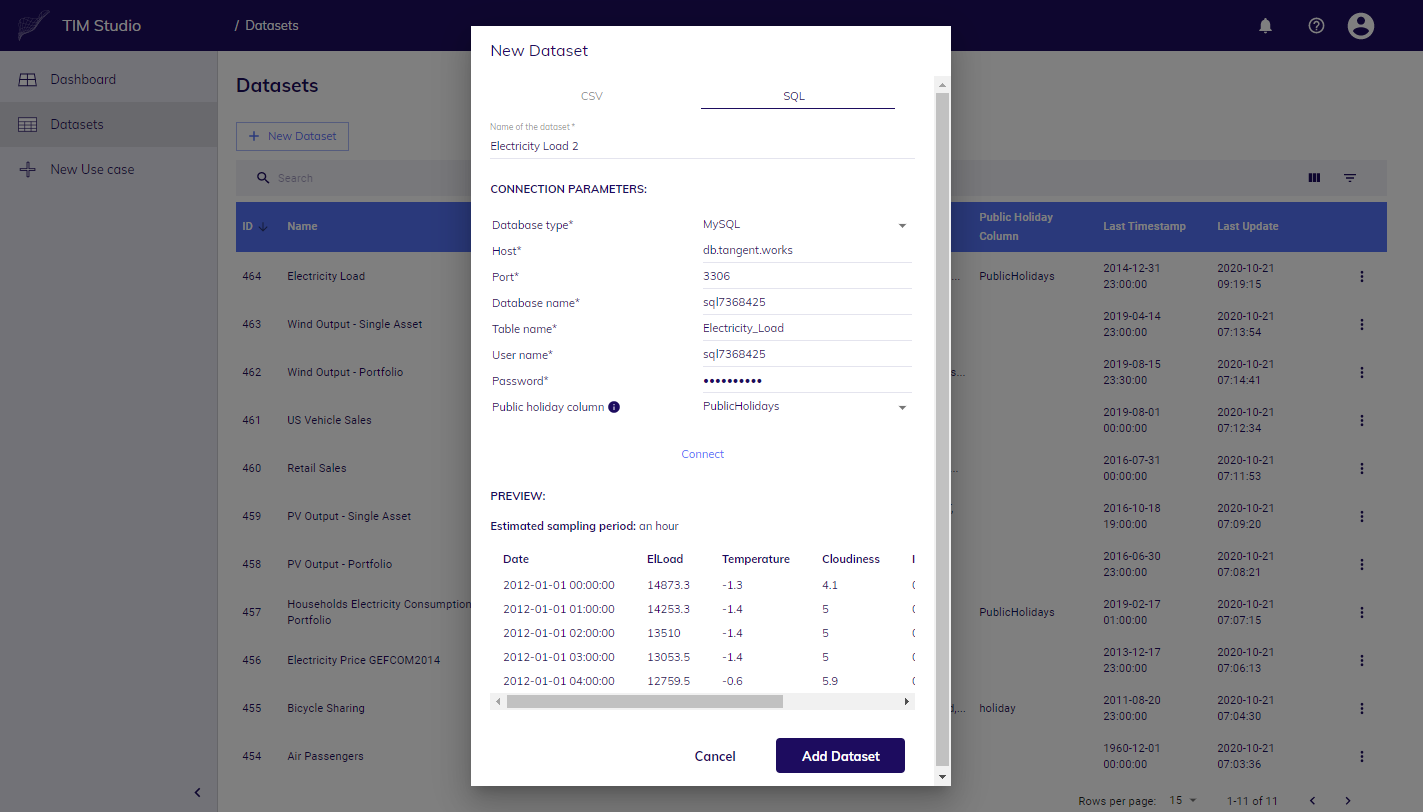Click the Last Timestamp column header
Image resolution: width=1423 pixels, height=812 pixels.
click(1144, 226)
